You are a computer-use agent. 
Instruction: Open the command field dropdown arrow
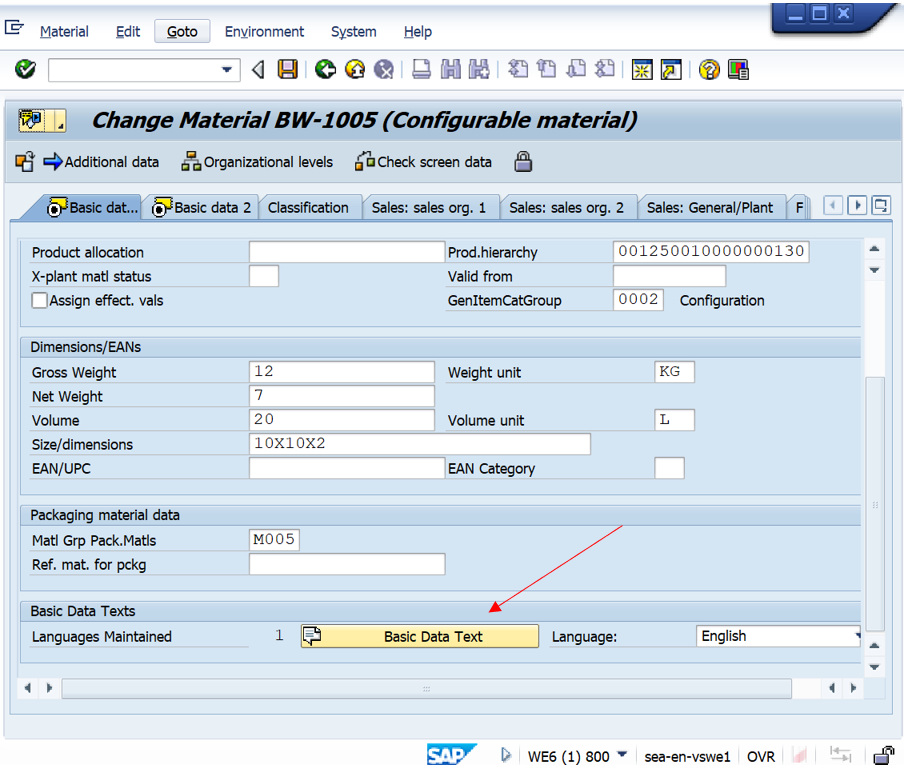tap(228, 70)
